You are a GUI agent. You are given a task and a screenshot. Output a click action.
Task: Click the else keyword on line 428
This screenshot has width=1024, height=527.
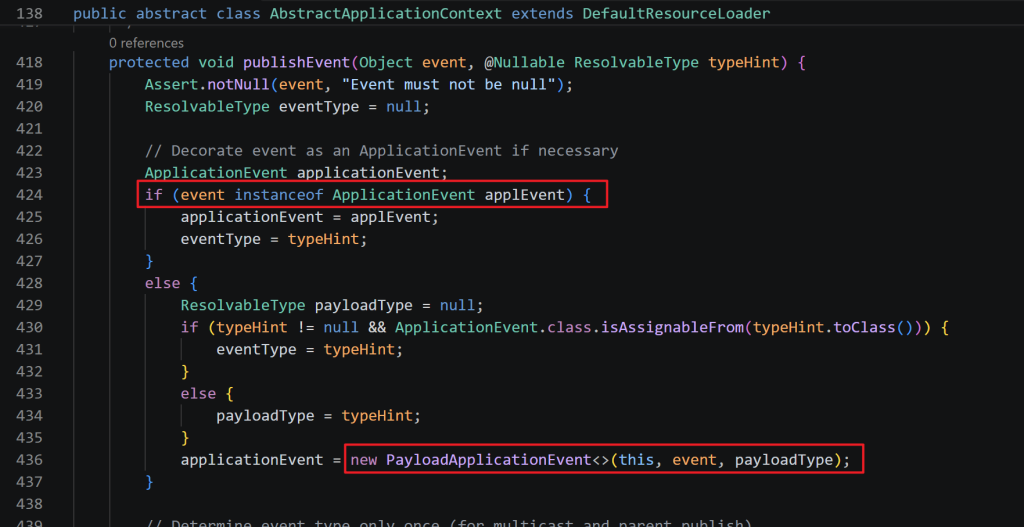pos(163,283)
